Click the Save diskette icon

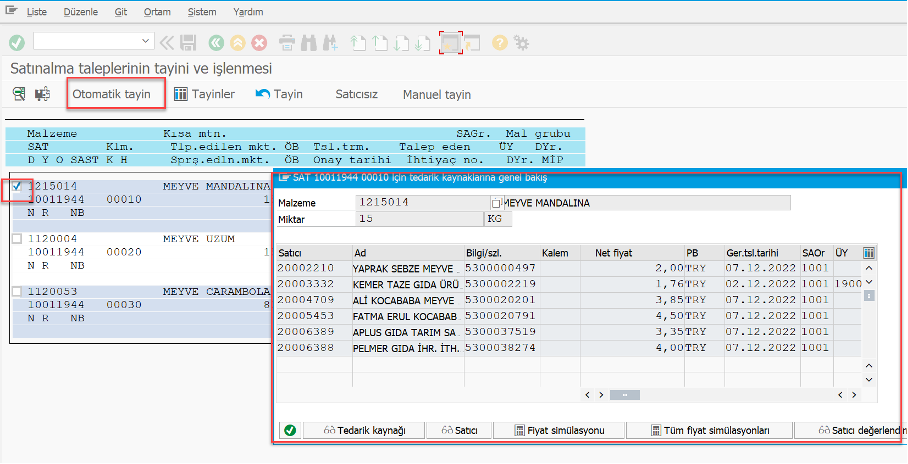click(189, 42)
